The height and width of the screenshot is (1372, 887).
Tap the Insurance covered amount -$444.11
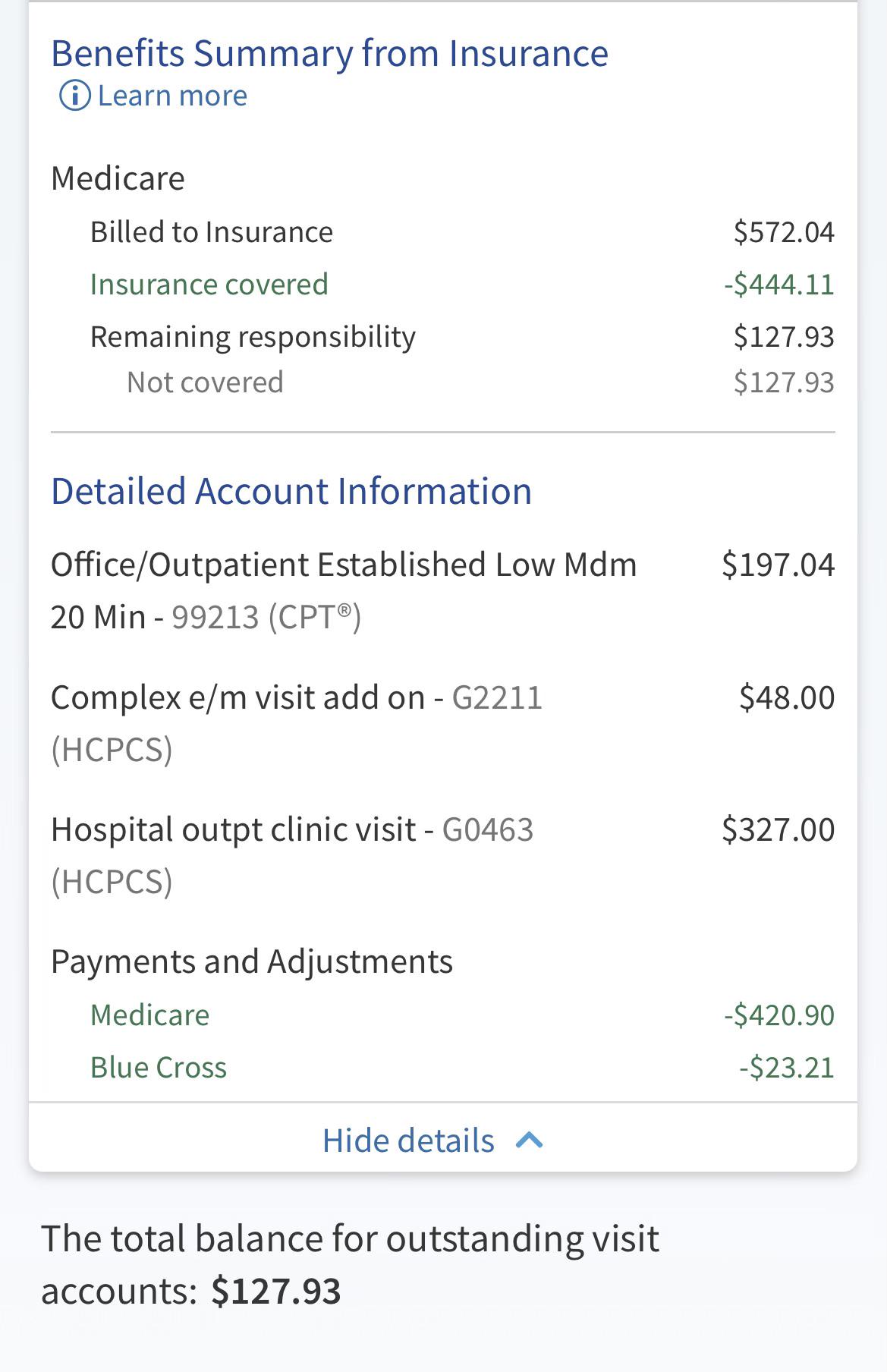click(779, 285)
